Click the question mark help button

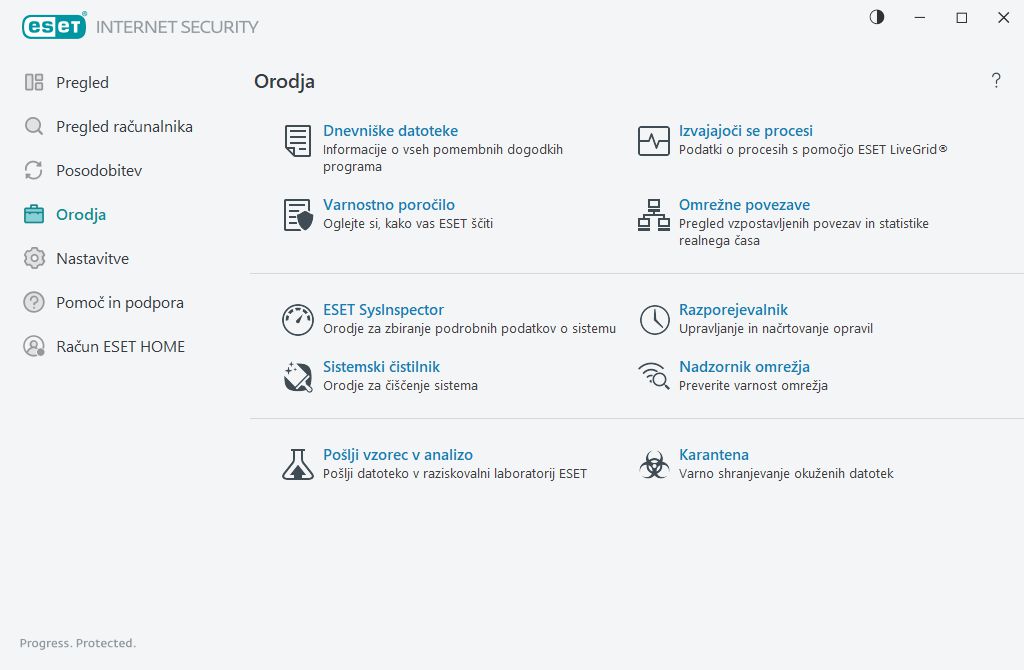pyautogui.click(x=996, y=81)
